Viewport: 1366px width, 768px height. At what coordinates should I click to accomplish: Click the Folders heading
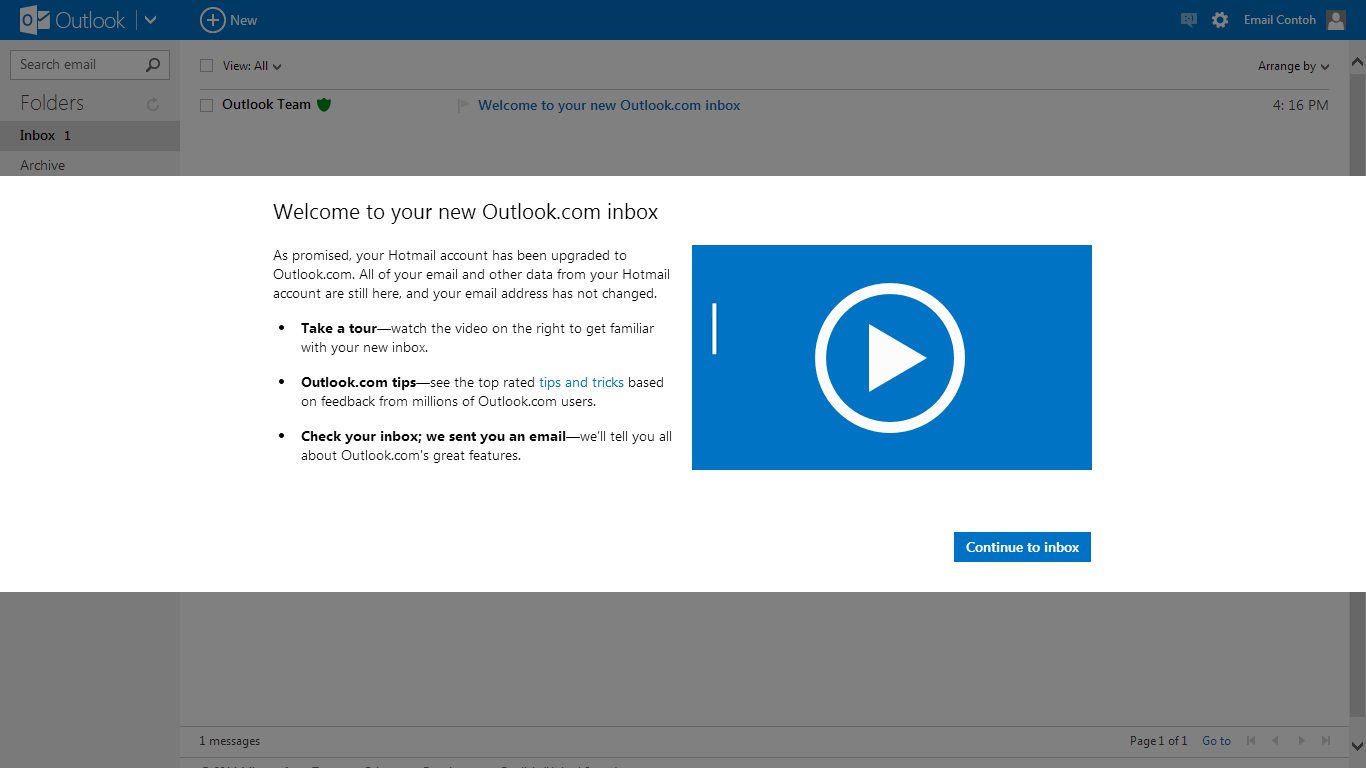coord(52,103)
